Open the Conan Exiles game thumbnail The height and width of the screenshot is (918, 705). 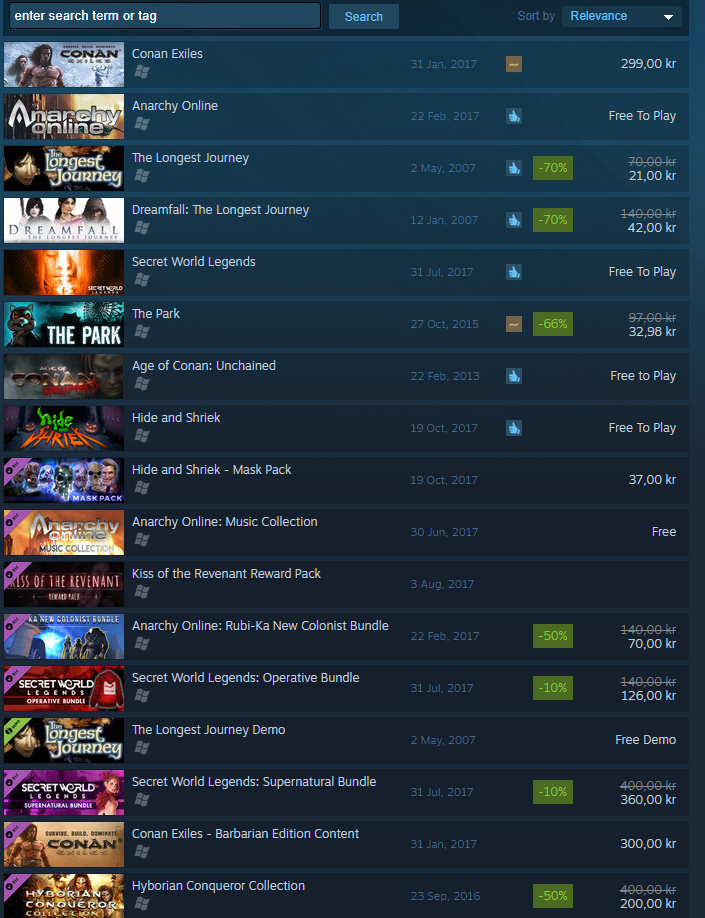coord(64,64)
